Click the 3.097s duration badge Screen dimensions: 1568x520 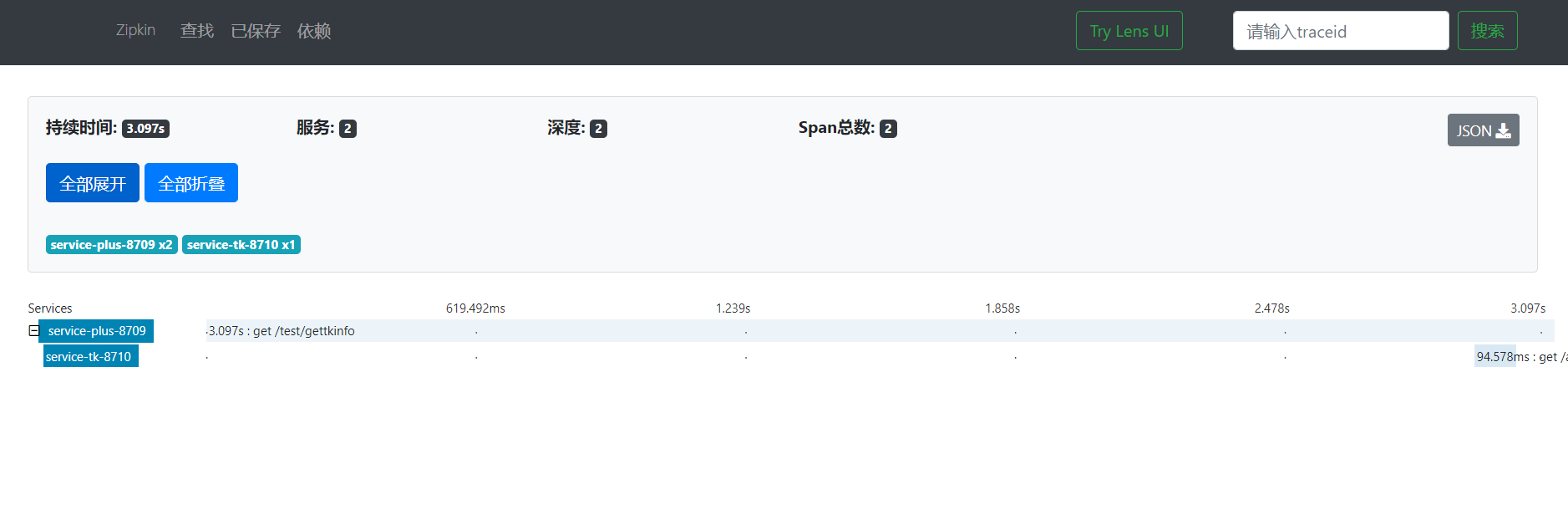(x=145, y=129)
